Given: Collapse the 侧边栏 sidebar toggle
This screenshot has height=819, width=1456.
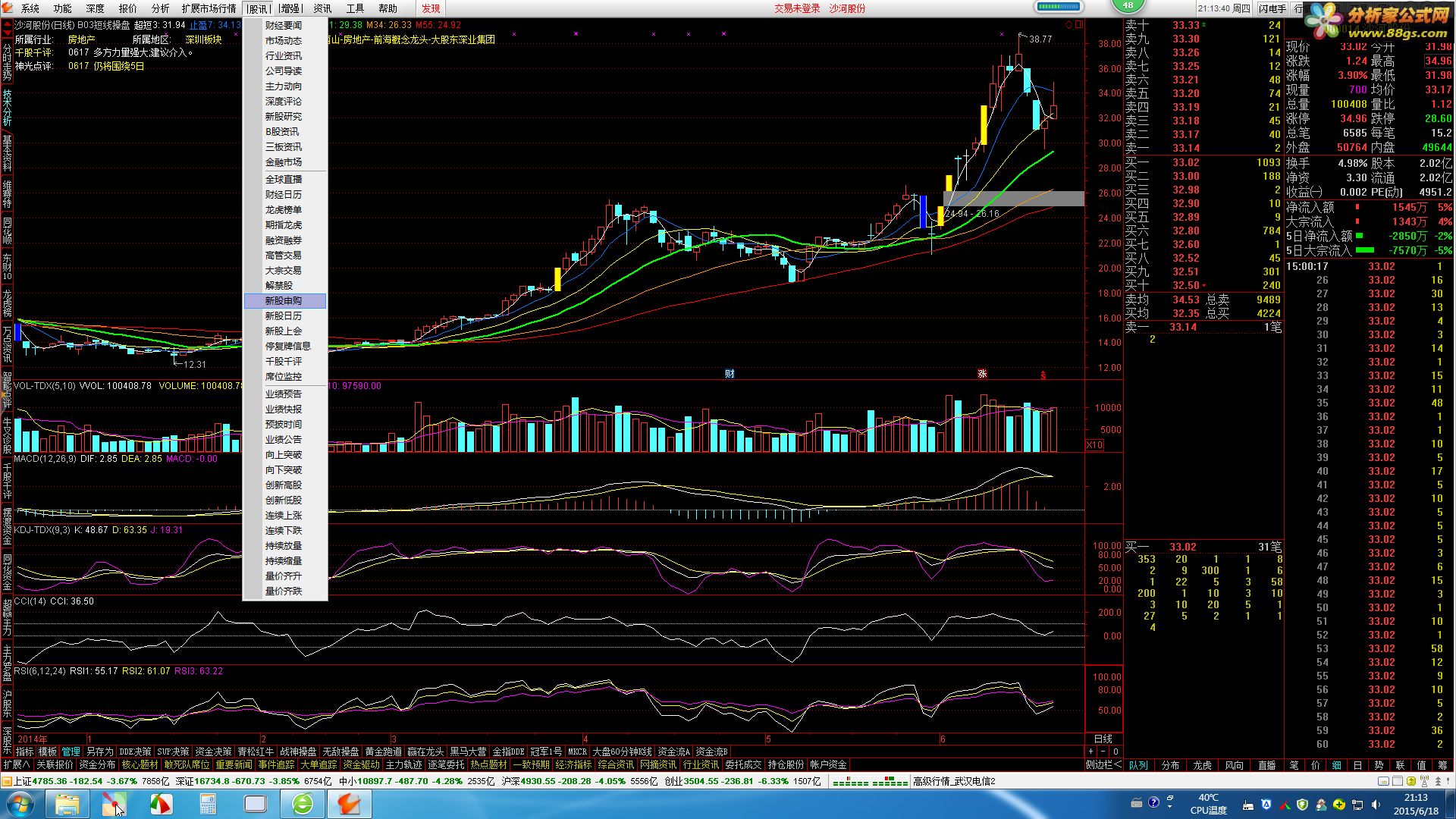Looking at the screenshot, I should point(1103,765).
